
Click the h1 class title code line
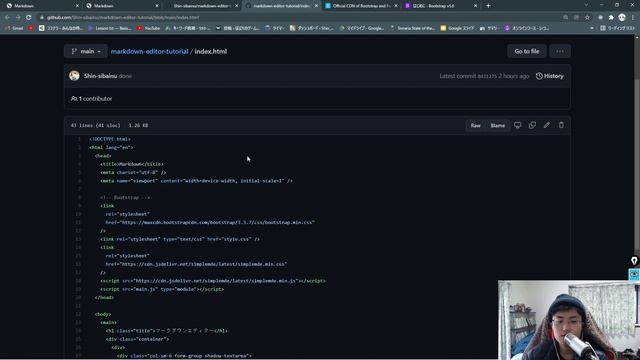167,331
